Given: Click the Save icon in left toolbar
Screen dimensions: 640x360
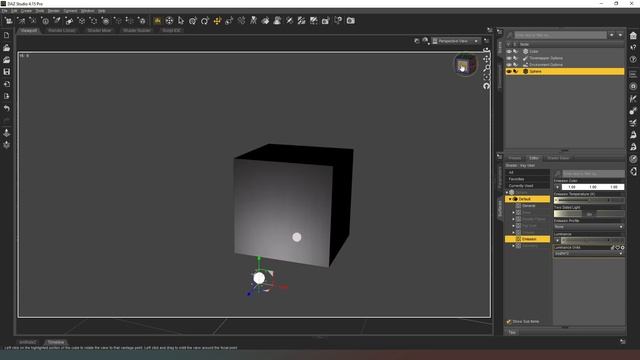Looking at the screenshot, I should coord(7,72).
